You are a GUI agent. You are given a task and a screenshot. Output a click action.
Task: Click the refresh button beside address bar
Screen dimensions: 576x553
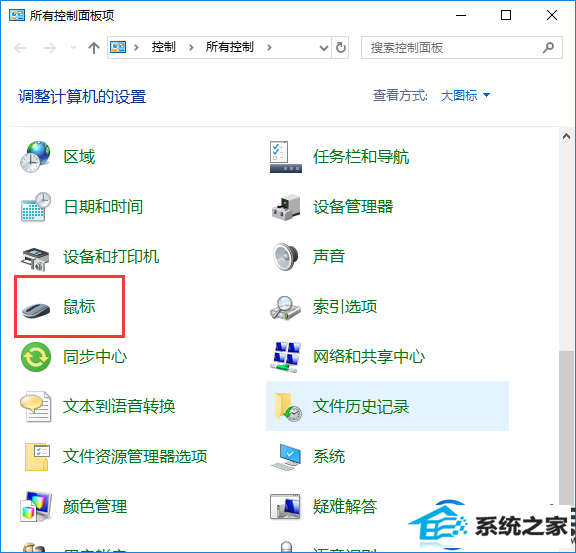tap(341, 47)
